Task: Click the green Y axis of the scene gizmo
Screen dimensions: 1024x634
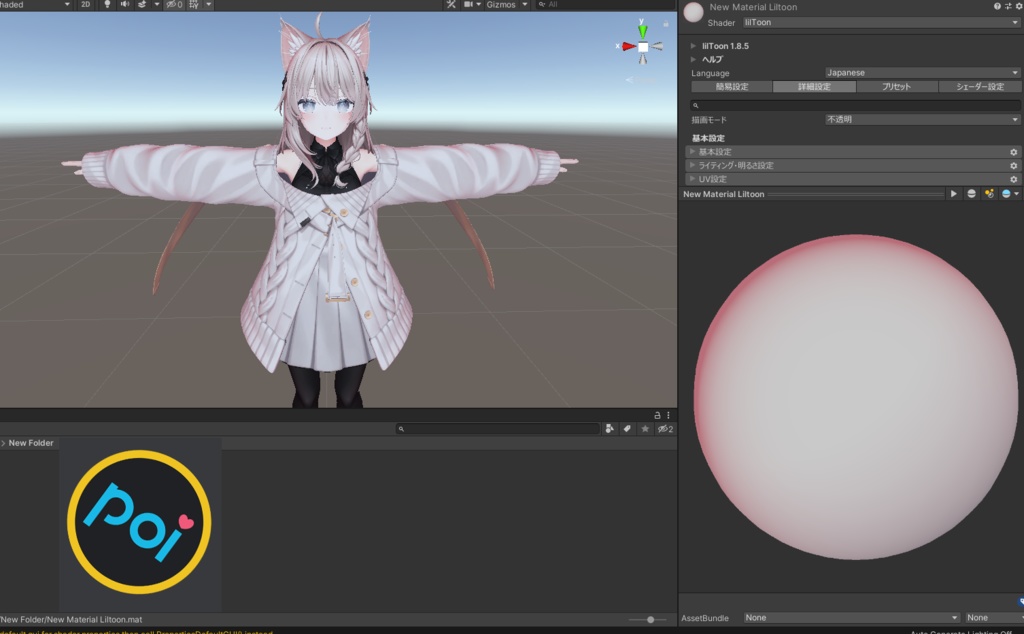Action: 643,30
